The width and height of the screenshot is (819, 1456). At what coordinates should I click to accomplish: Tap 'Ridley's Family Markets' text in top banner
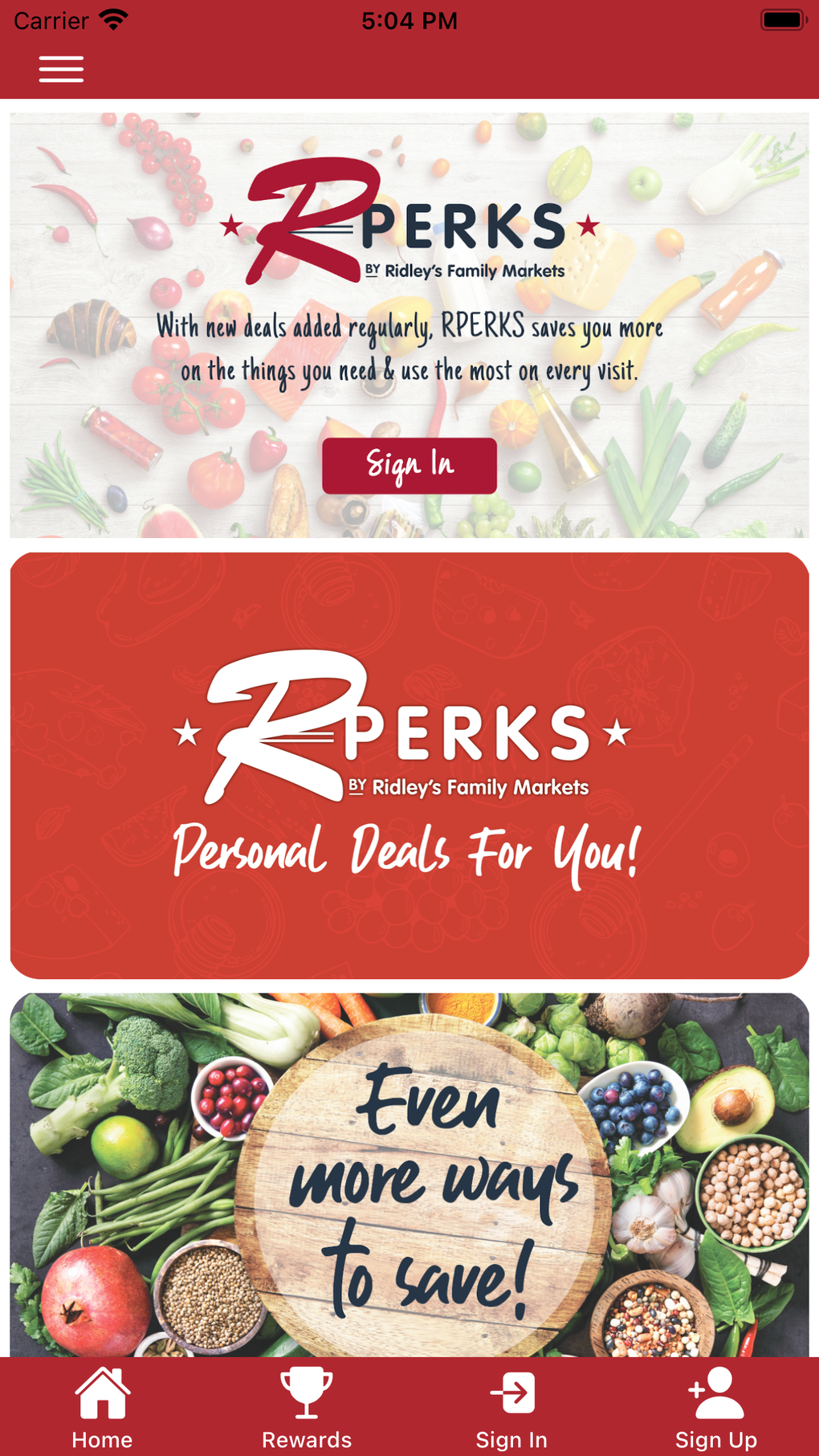pos(475,271)
